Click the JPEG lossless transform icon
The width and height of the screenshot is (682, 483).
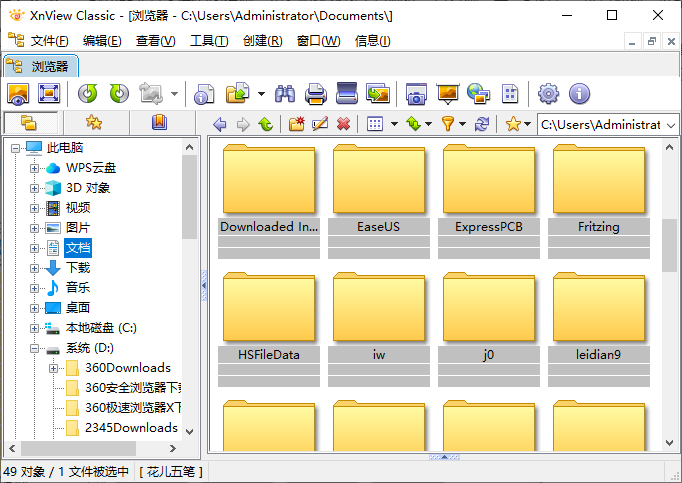pos(150,94)
